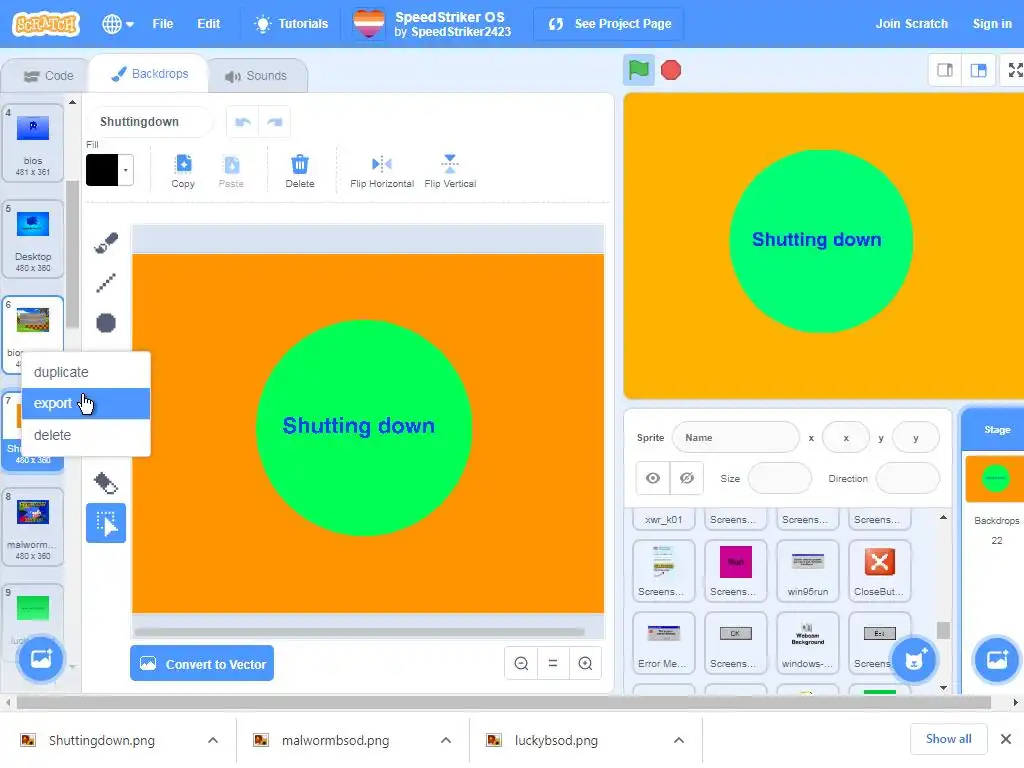Click the sprite x field
The width and height of the screenshot is (1024, 768).
click(x=846, y=438)
